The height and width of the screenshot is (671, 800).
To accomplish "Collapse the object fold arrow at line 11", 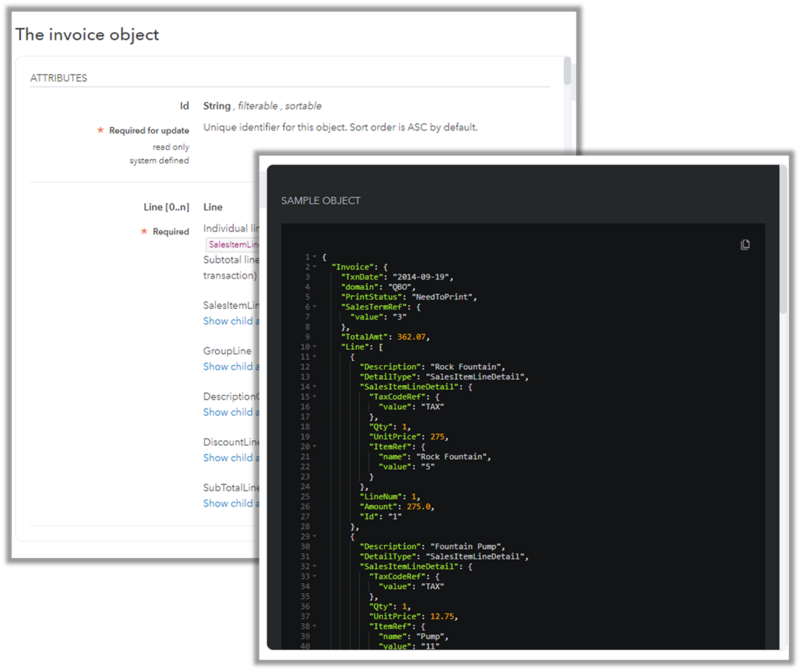I will point(314,357).
